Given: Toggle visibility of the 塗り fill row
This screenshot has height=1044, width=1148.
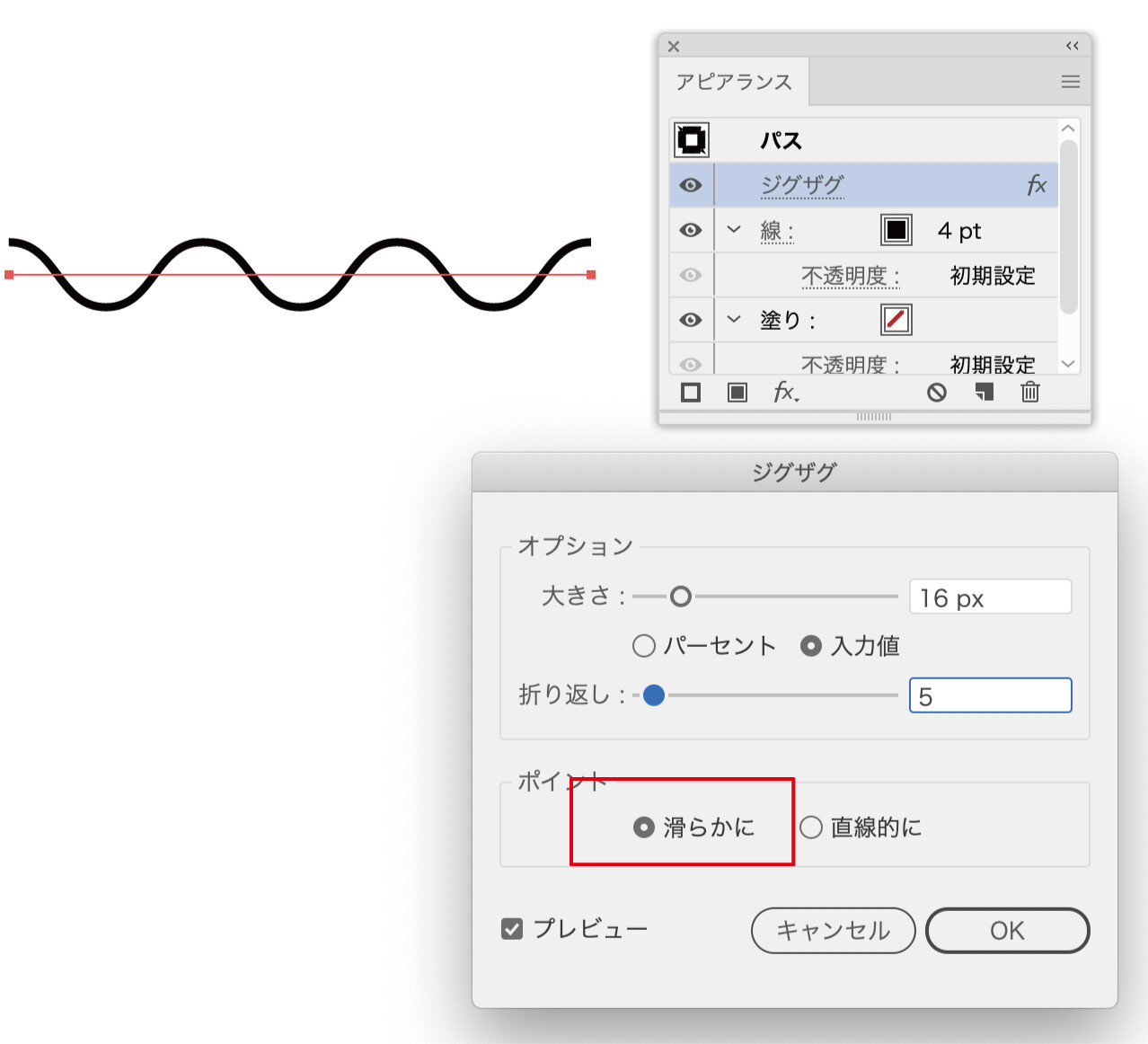Looking at the screenshot, I should pyautogui.click(x=691, y=320).
